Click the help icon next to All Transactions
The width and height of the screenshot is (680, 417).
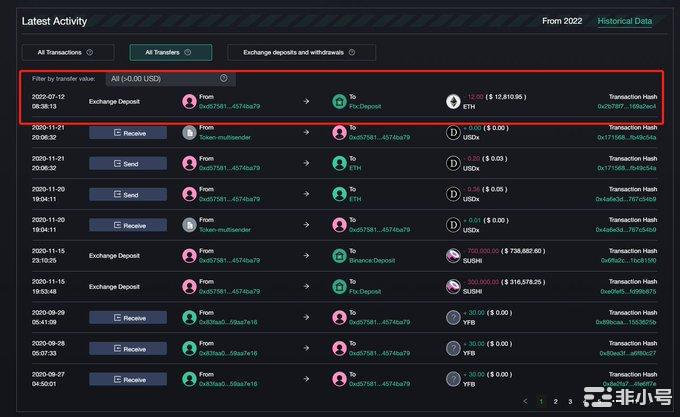(90, 52)
